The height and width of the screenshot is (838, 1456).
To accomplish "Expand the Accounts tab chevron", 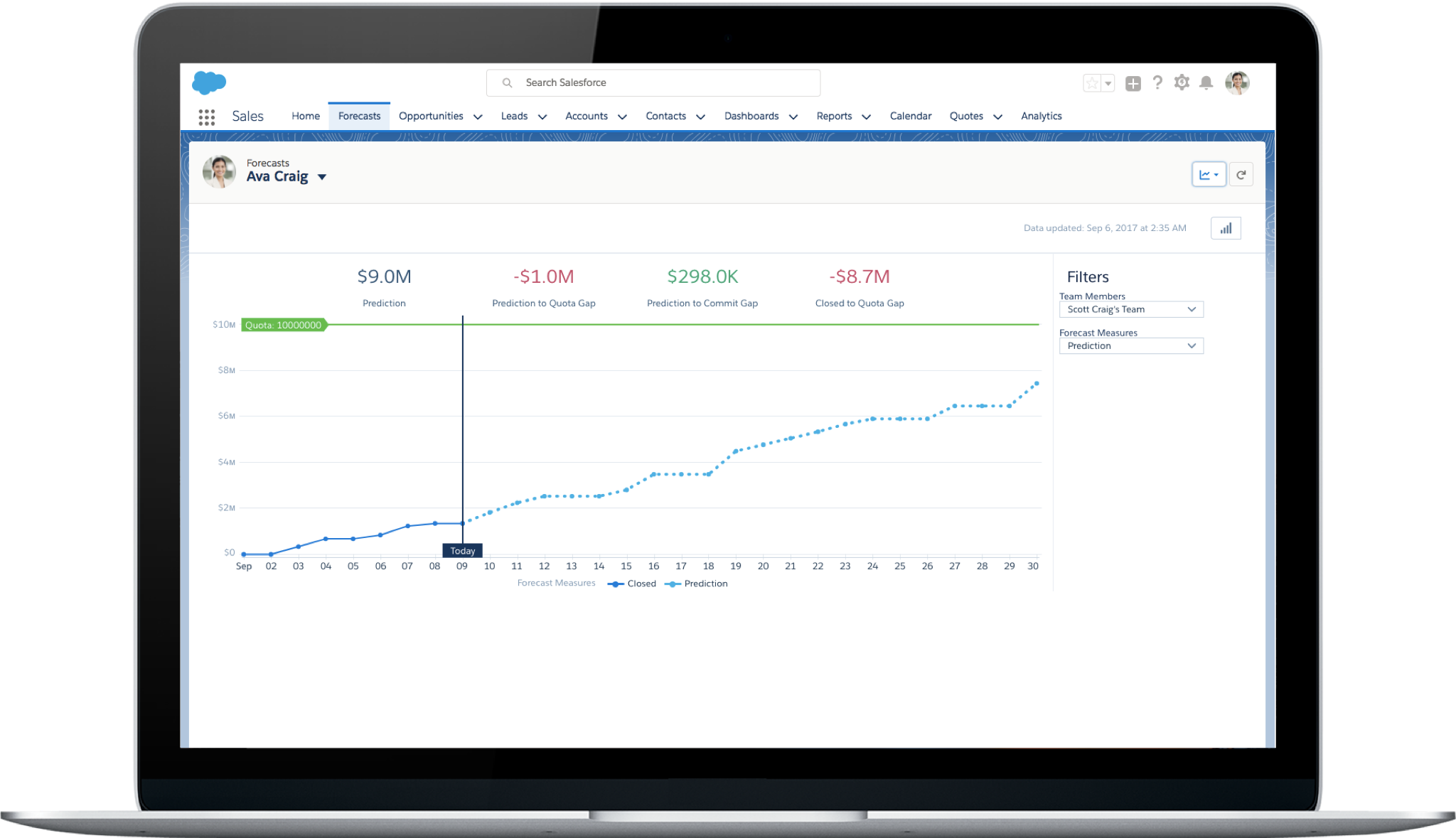I will click(622, 117).
